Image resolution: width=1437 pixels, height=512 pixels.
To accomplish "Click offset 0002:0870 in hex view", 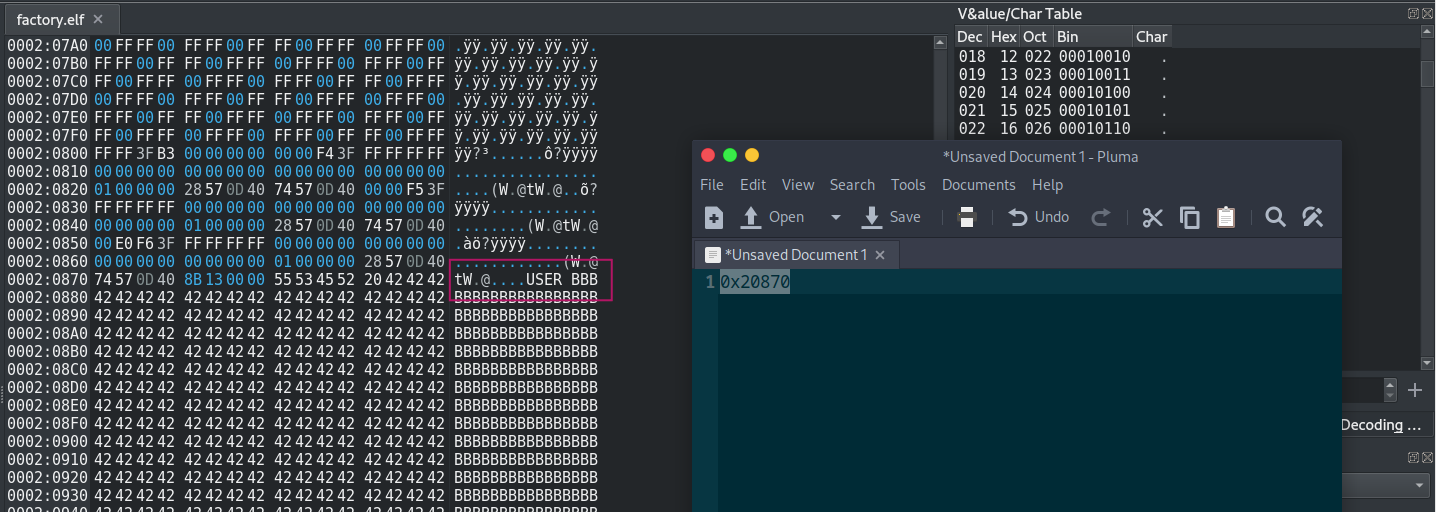I will pos(47,280).
